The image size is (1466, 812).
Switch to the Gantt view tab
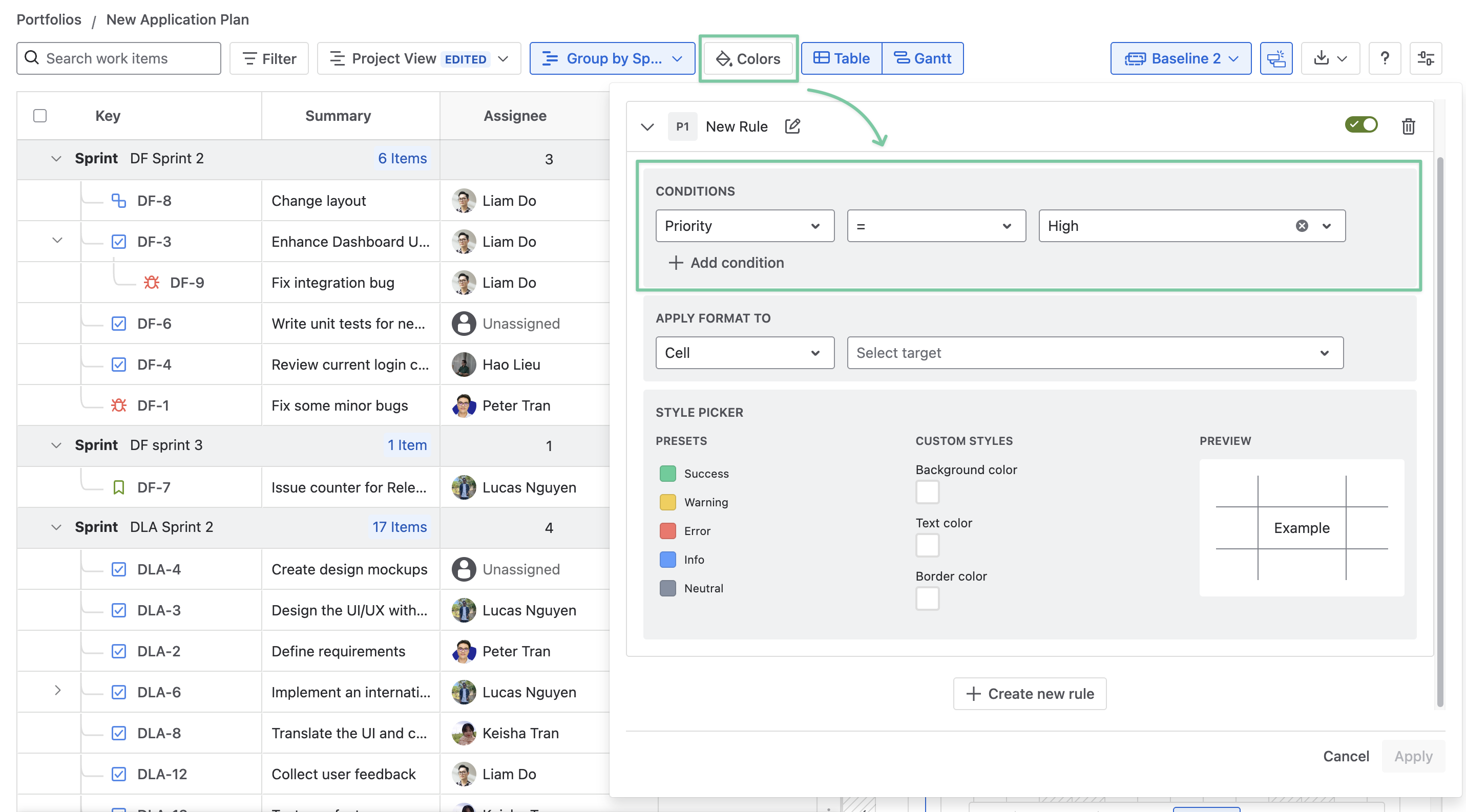(923, 58)
